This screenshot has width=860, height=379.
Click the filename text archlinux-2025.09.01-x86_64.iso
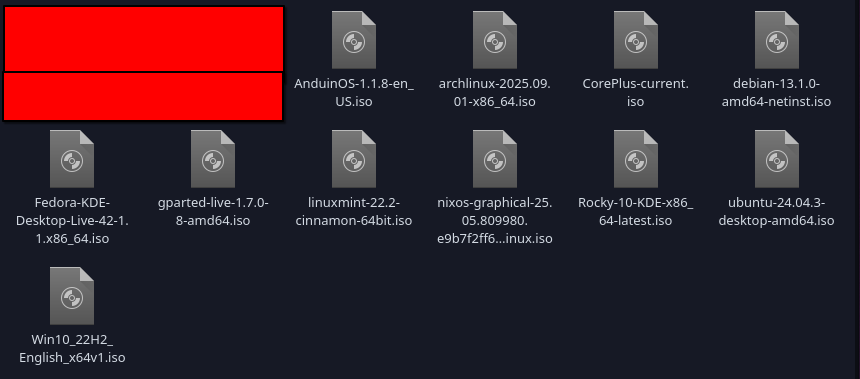click(495, 93)
